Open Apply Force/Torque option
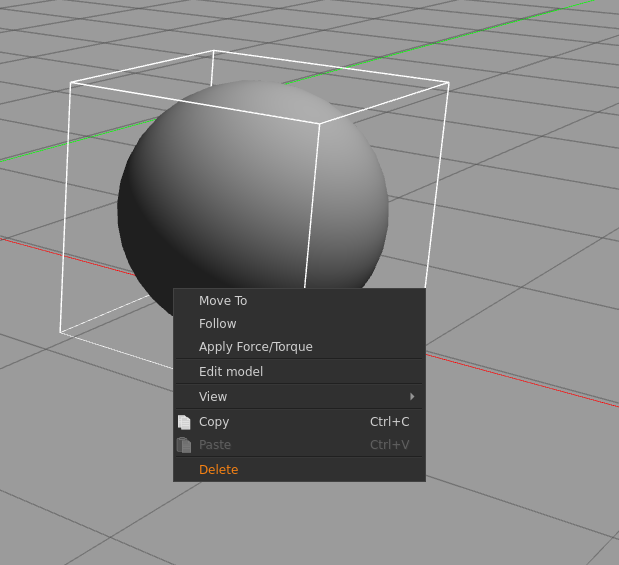Viewport: 619px width, 565px height. [299, 347]
